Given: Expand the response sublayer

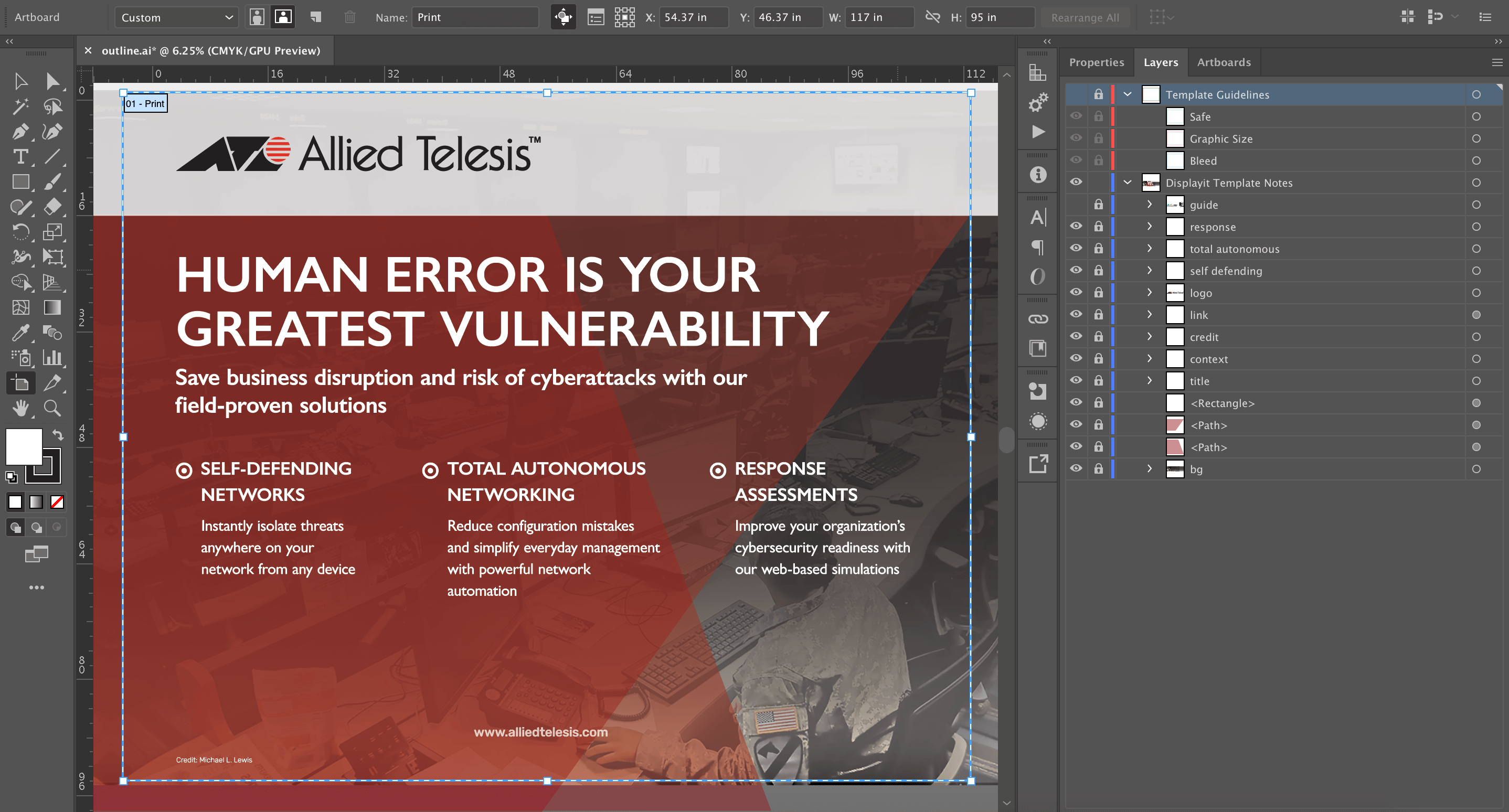Looking at the screenshot, I should coord(1149,227).
